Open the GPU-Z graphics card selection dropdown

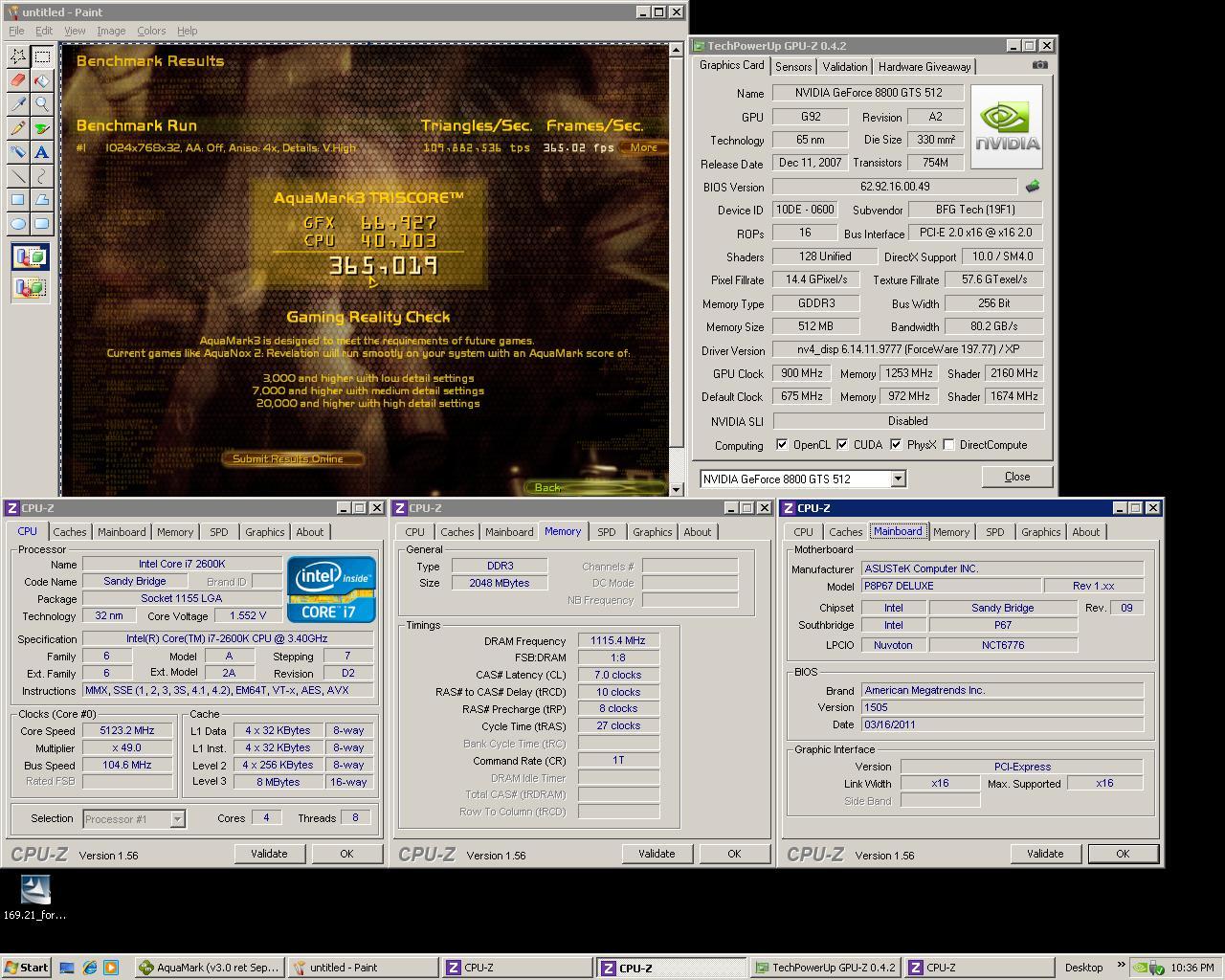click(898, 479)
